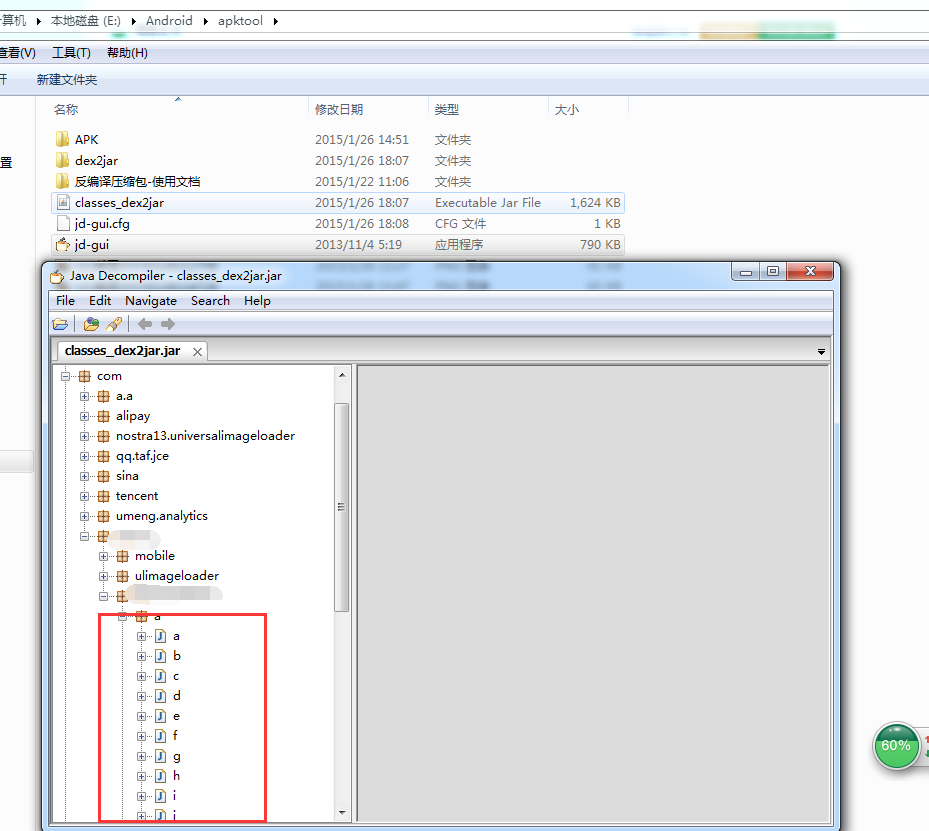The image size is (929, 831).
Task: Collapse the com package node
Action: pyautogui.click(x=66, y=376)
